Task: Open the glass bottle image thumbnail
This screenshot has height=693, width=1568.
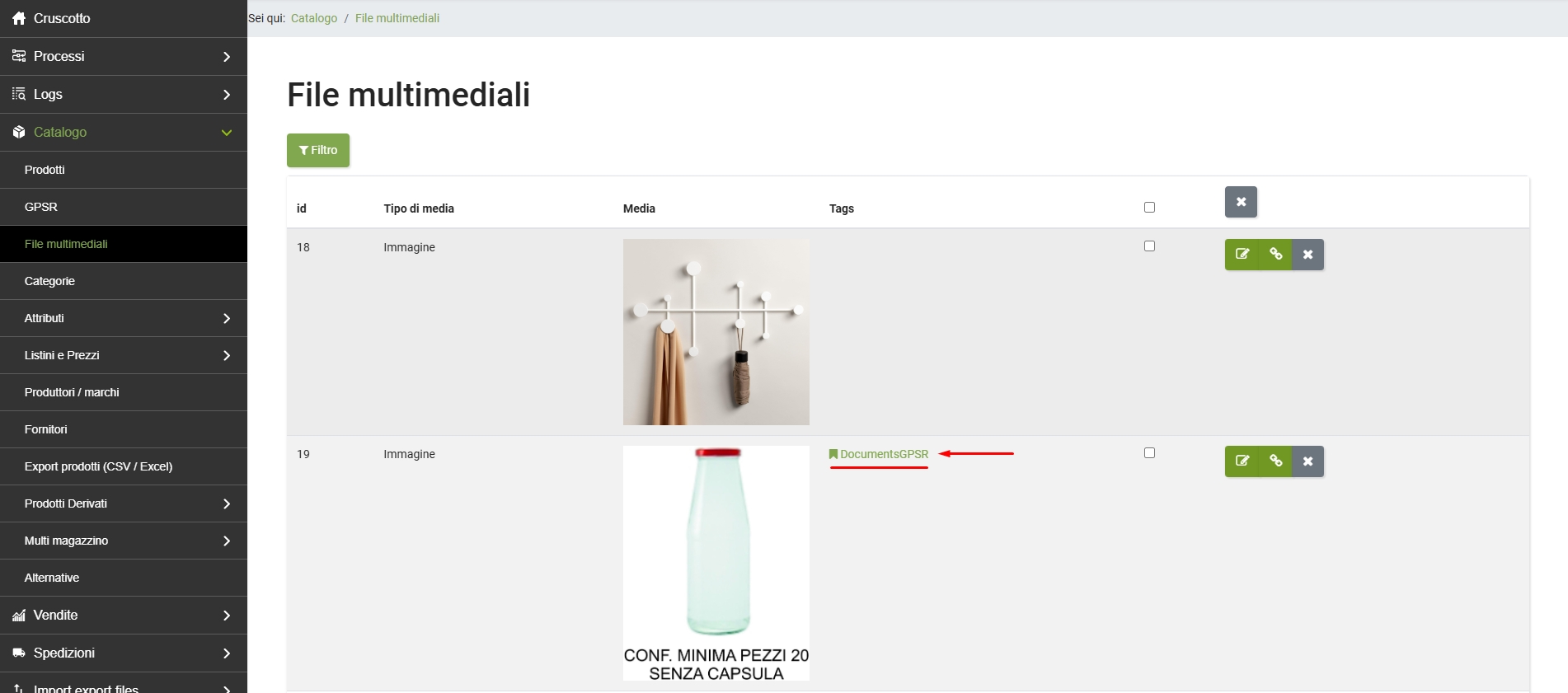Action: [x=716, y=564]
